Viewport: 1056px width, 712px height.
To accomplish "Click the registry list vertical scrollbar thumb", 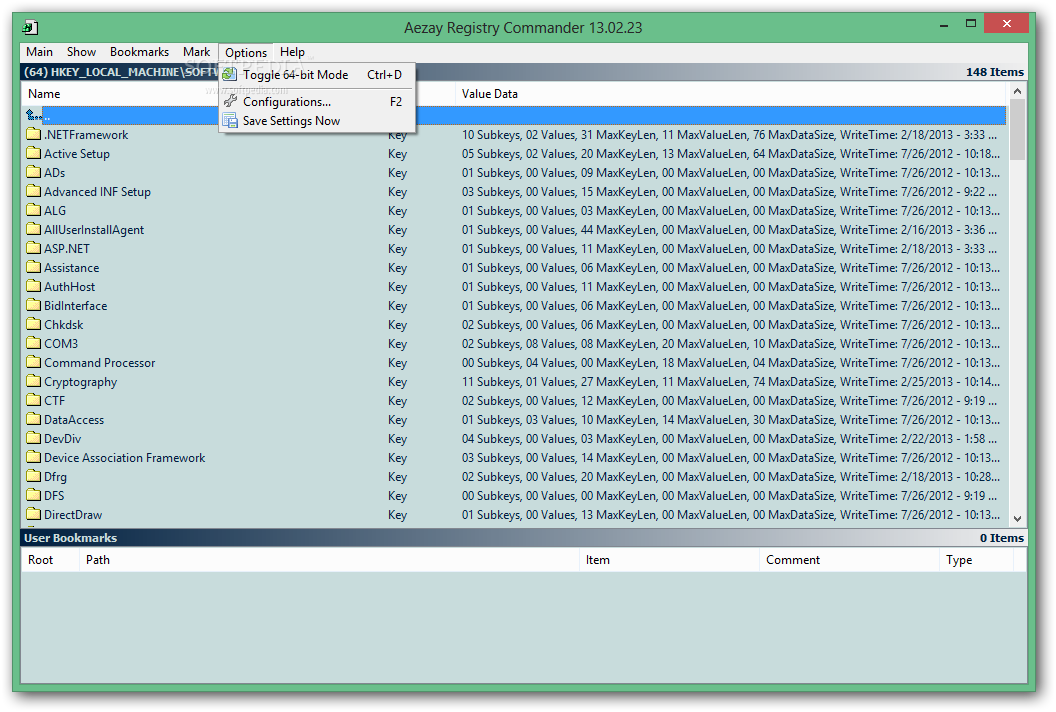I will pyautogui.click(x=1018, y=129).
